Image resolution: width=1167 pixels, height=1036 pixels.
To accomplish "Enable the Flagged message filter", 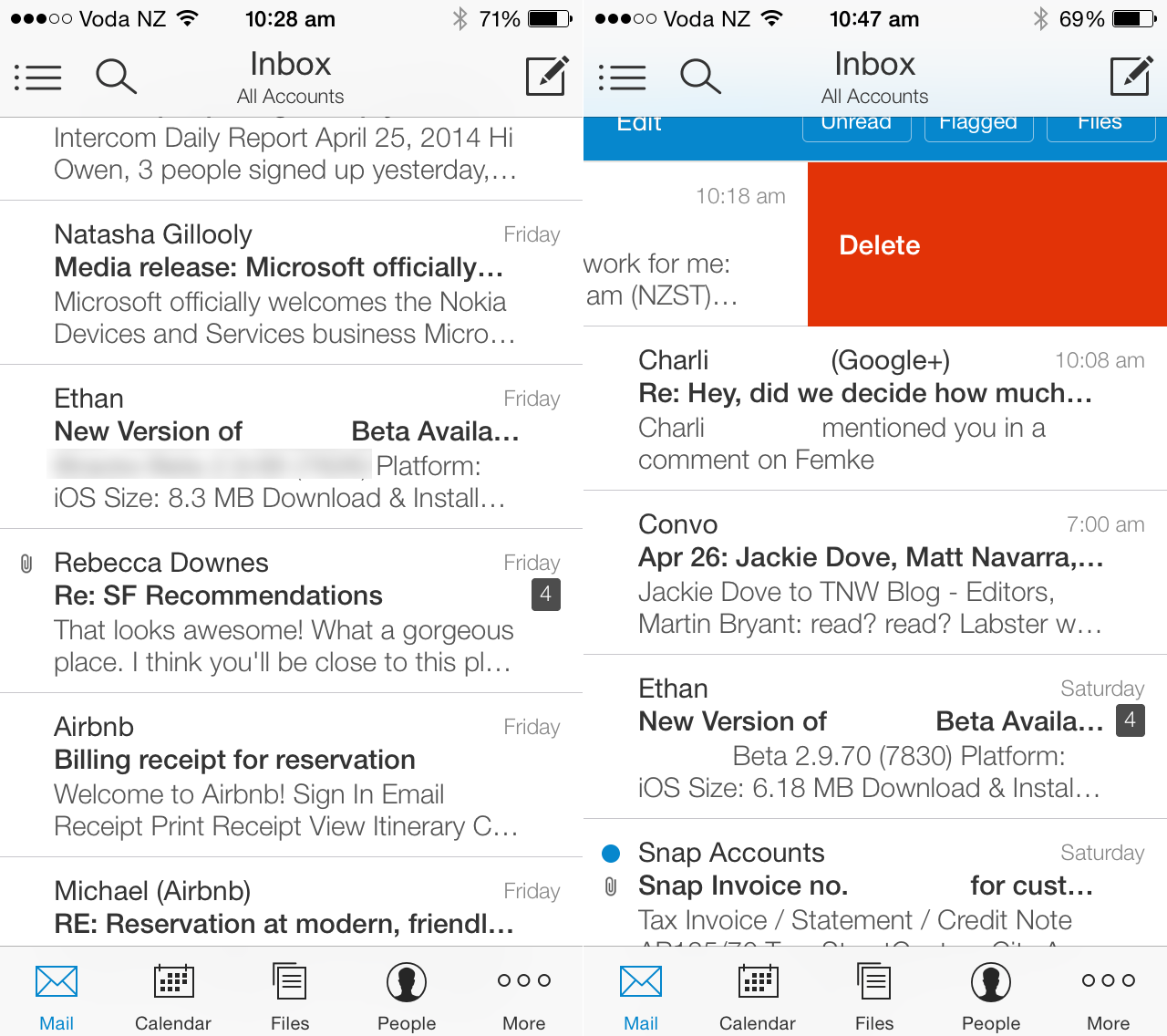I will click(x=978, y=122).
